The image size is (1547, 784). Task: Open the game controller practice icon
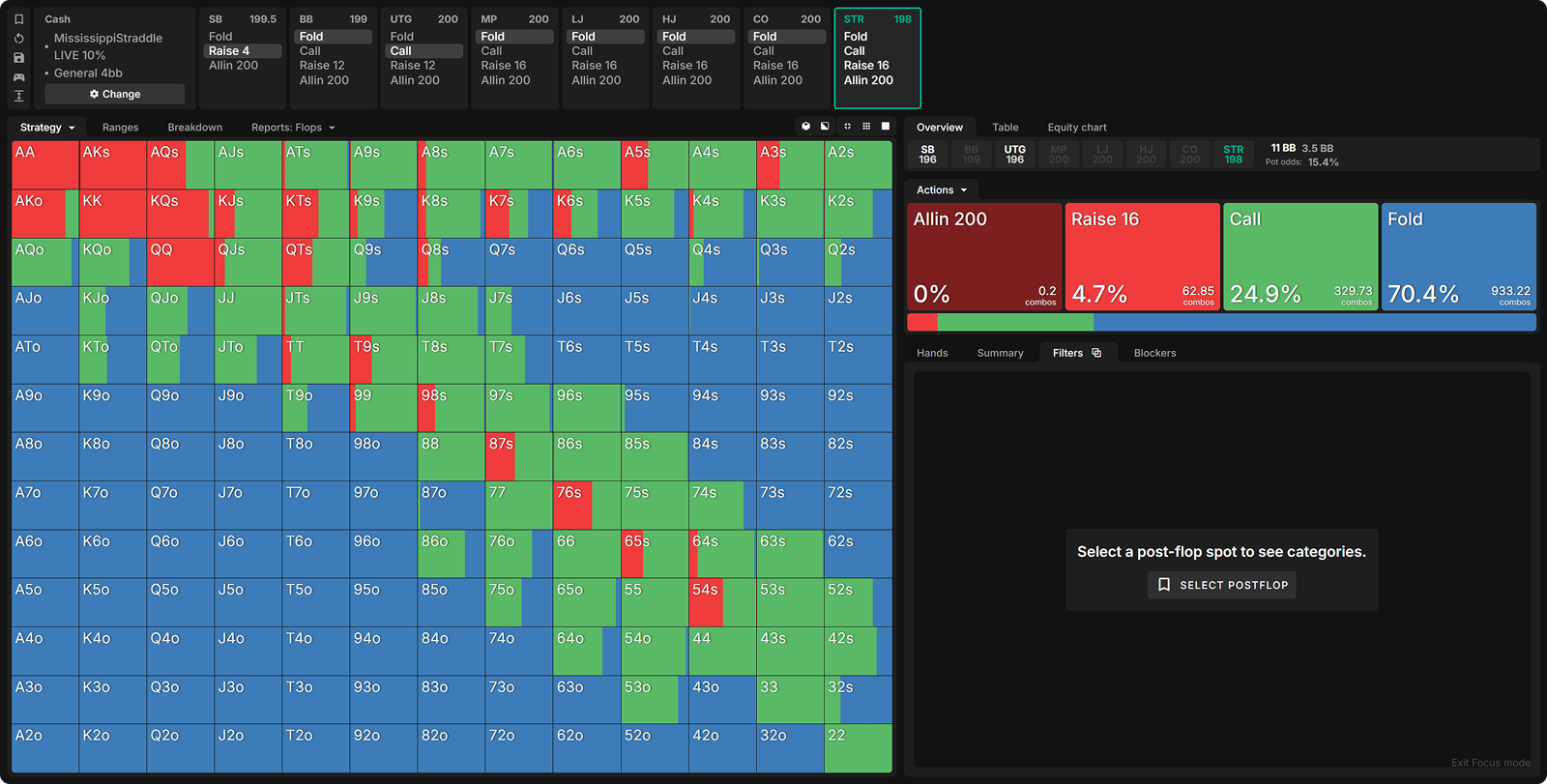coord(18,77)
